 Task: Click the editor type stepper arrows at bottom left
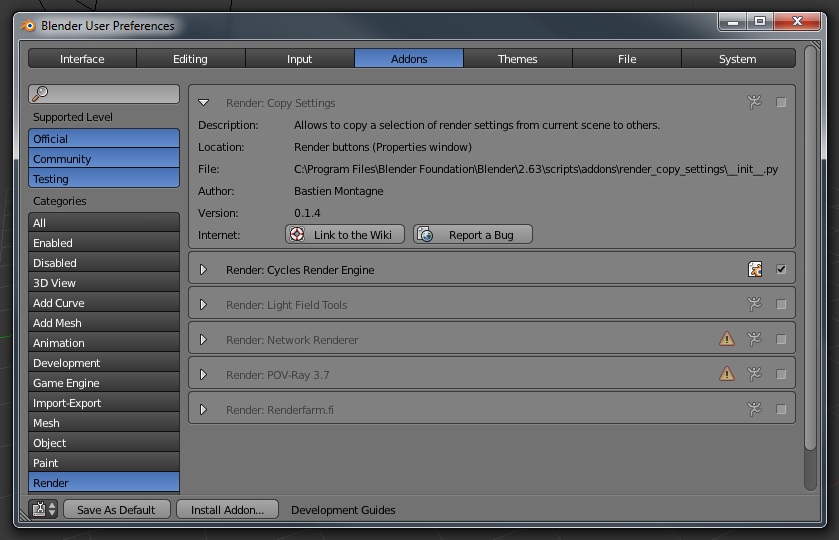click(x=52, y=509)
